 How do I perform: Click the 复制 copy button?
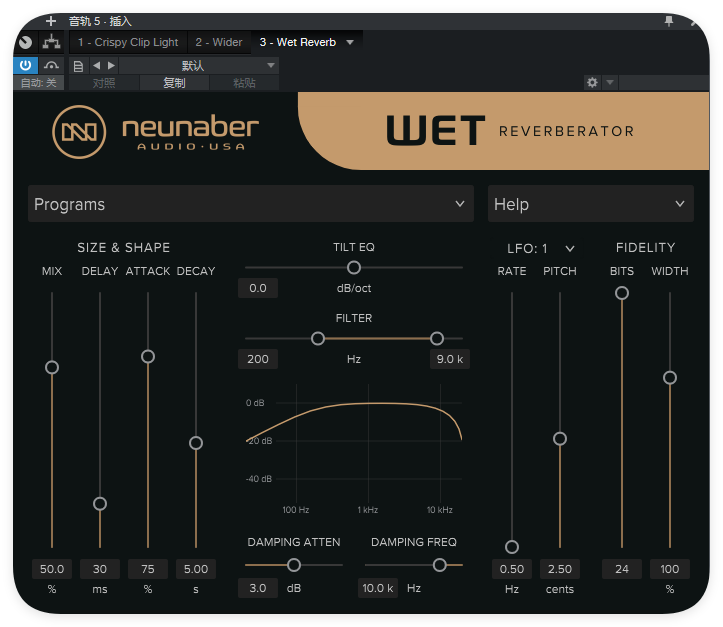point(174,83)
